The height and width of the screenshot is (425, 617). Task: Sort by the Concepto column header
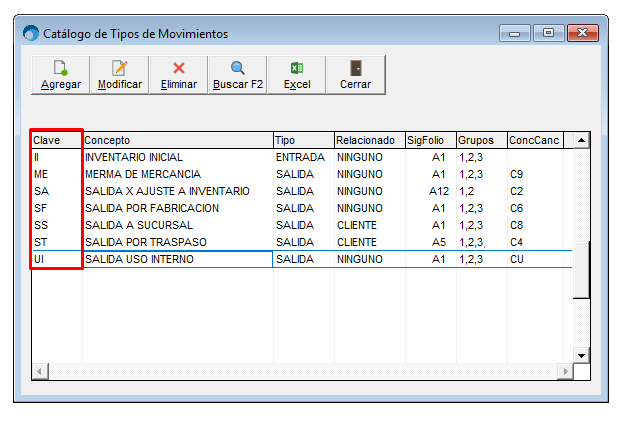coord(178,140)
